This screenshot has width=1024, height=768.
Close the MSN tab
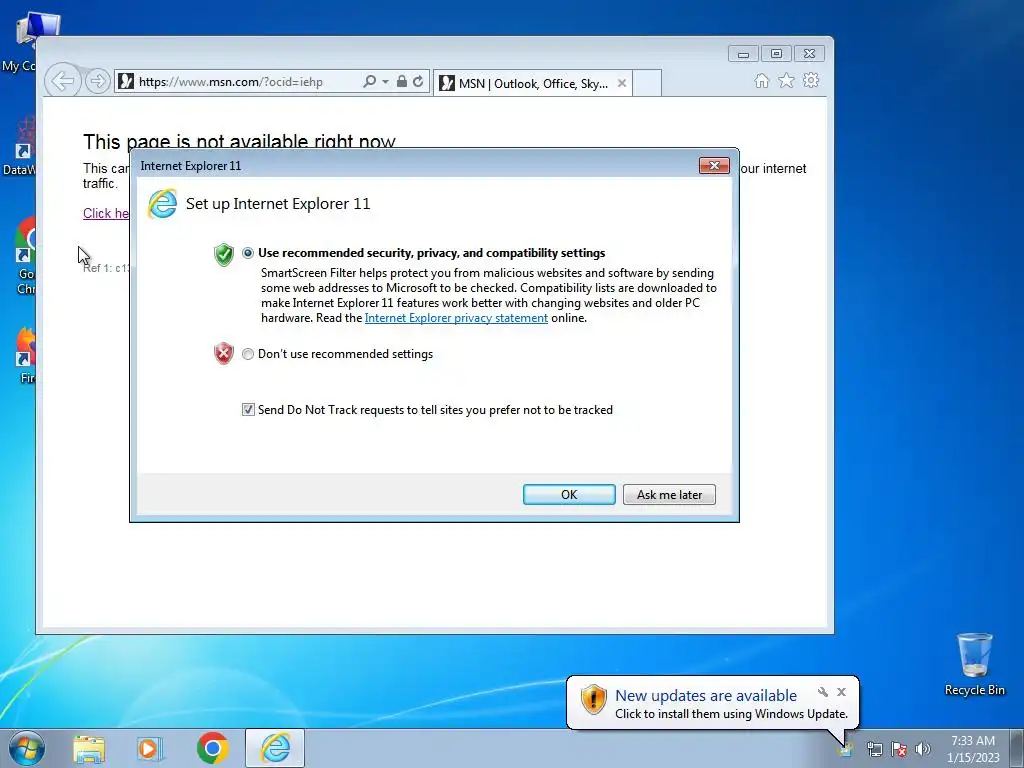pyautogui.click(x=622, y=83)
